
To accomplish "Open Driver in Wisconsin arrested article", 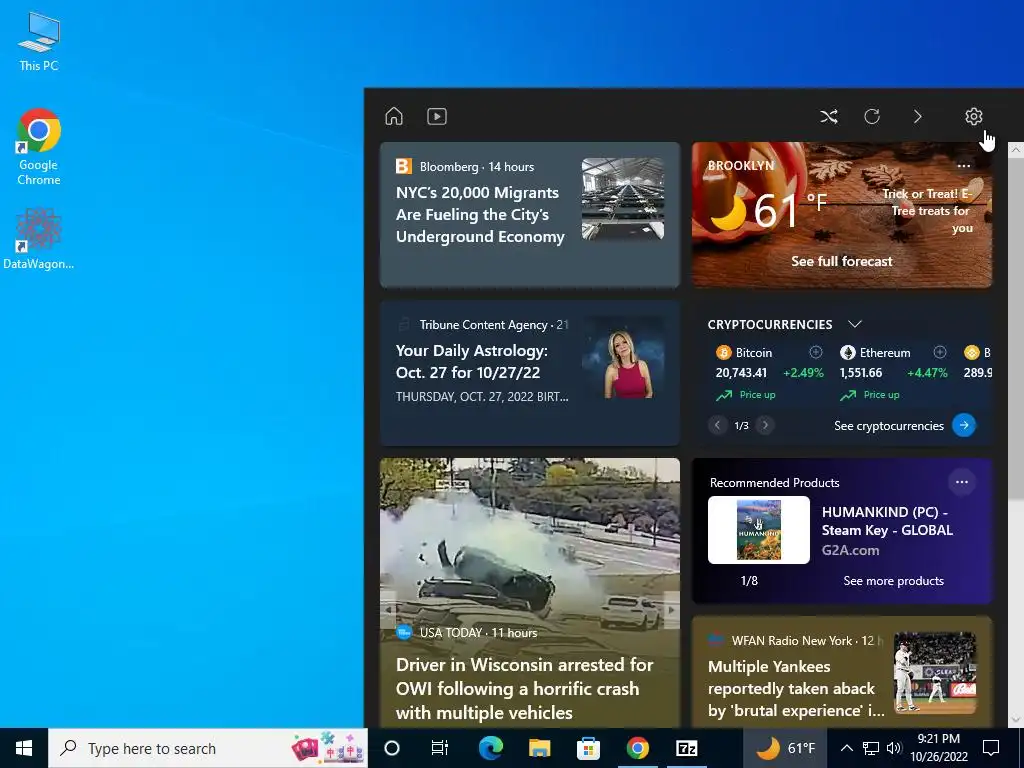I will (x=524, y=688).
